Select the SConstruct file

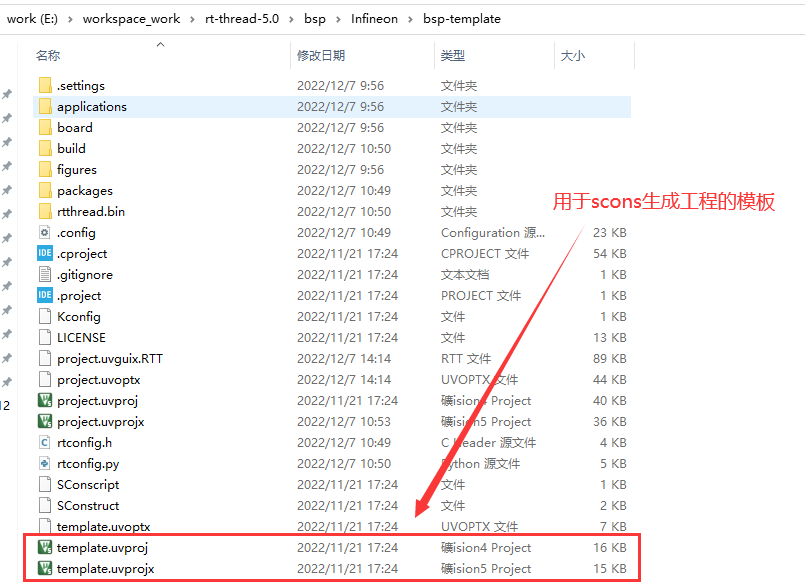88,506
